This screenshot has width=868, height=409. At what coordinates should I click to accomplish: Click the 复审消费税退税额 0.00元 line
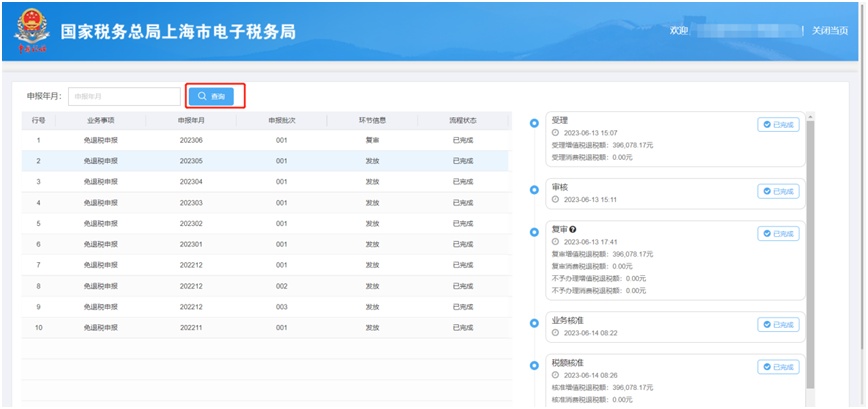pyautogui.click(x=592, y=266)
